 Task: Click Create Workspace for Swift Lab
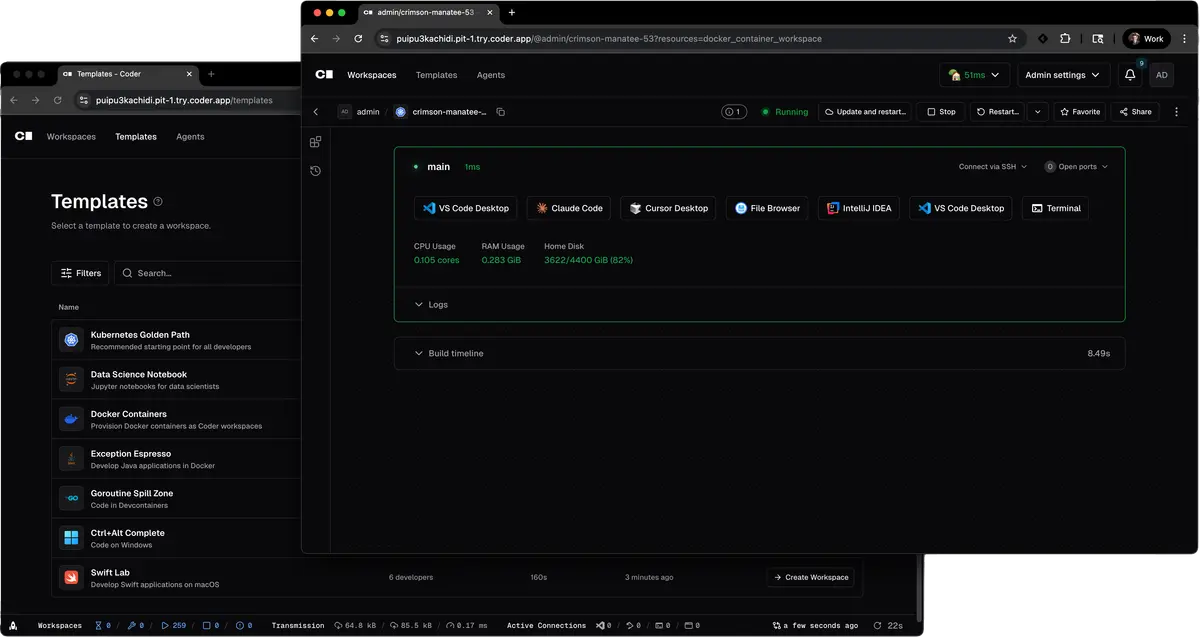pyautogui.click(x=811, y=577)
